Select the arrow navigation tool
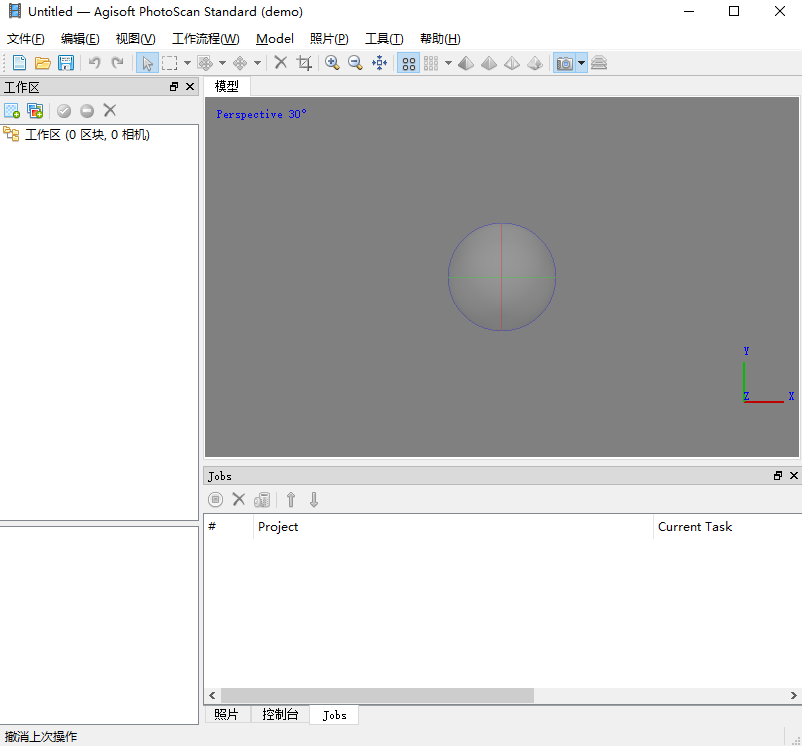Viewport: 802px width, 746px height. pos(147,63)
